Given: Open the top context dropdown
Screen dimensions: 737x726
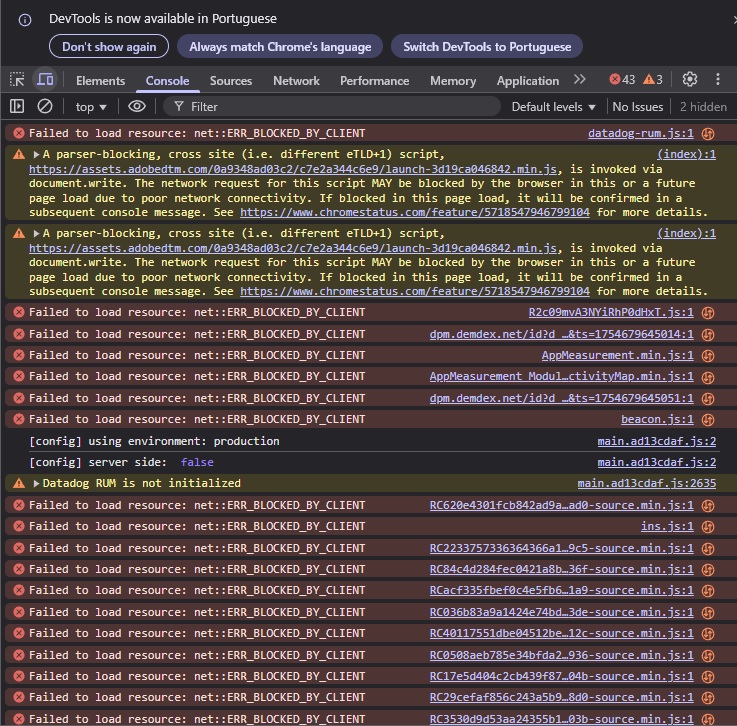Looking at the screenshot, I should pyautogui.click(x=91, y=107).
